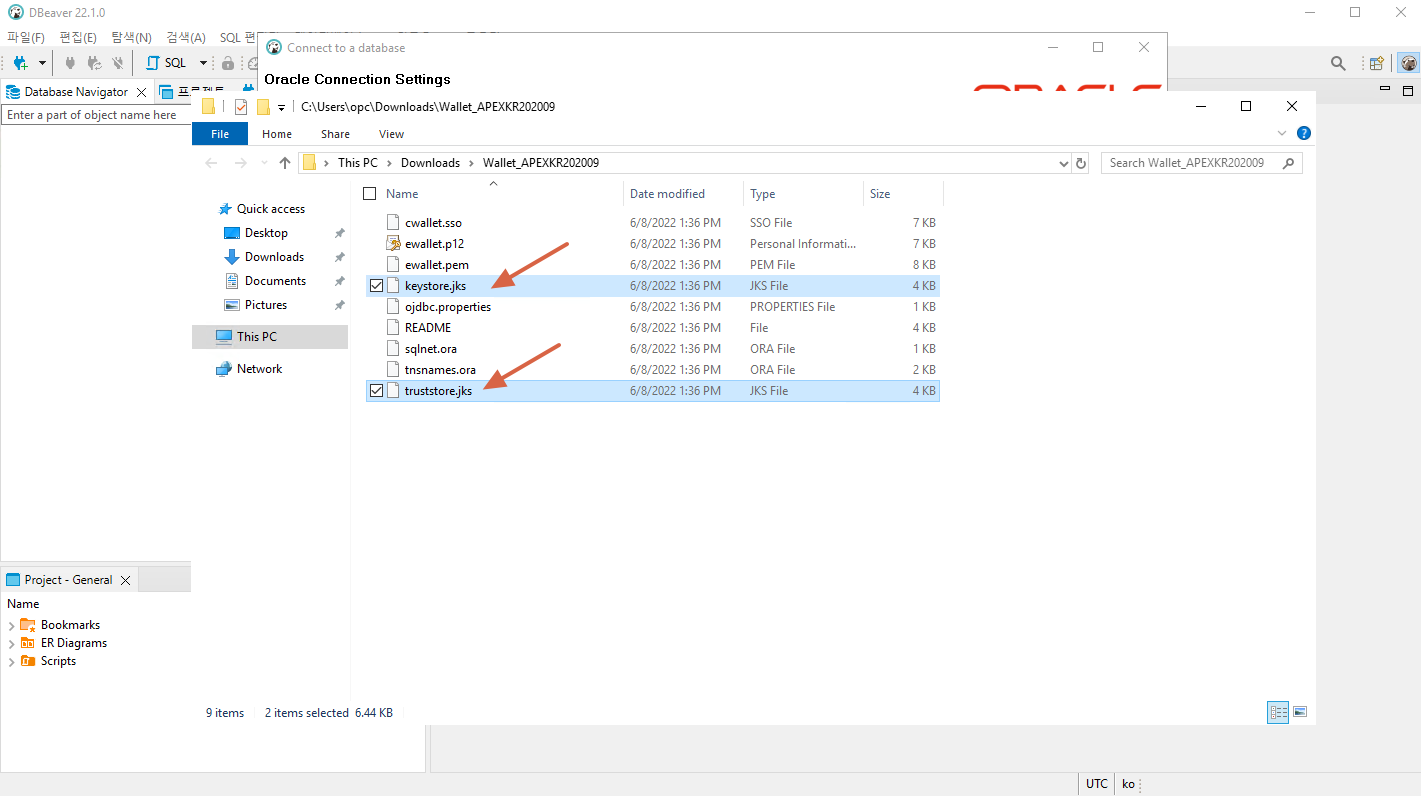1421x796 pixels.
Task: Switch Explorer to Details view icon
Action: (x=1278, y=712)
